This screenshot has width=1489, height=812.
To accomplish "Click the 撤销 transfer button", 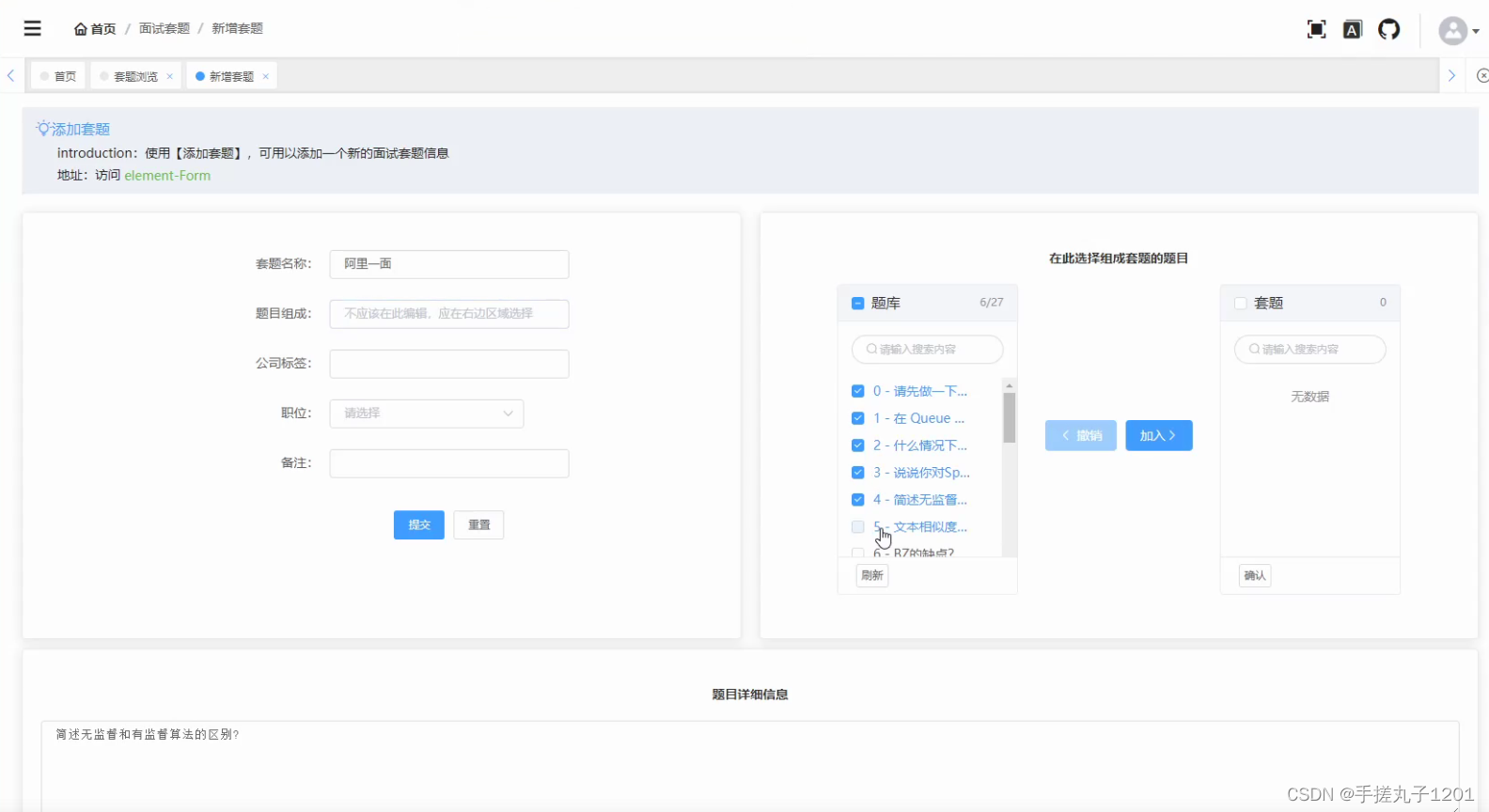I will tap(1081, 435).
